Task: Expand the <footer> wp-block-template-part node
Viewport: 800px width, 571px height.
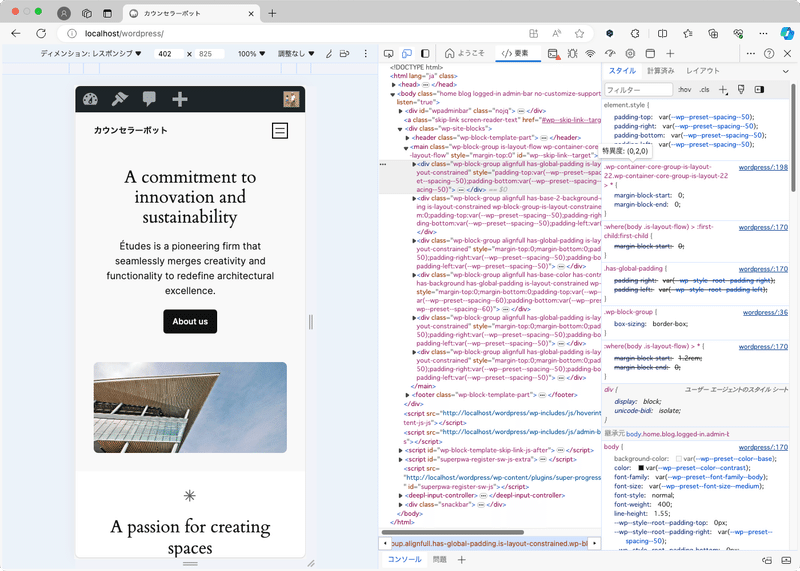Action: pos(408,395)
